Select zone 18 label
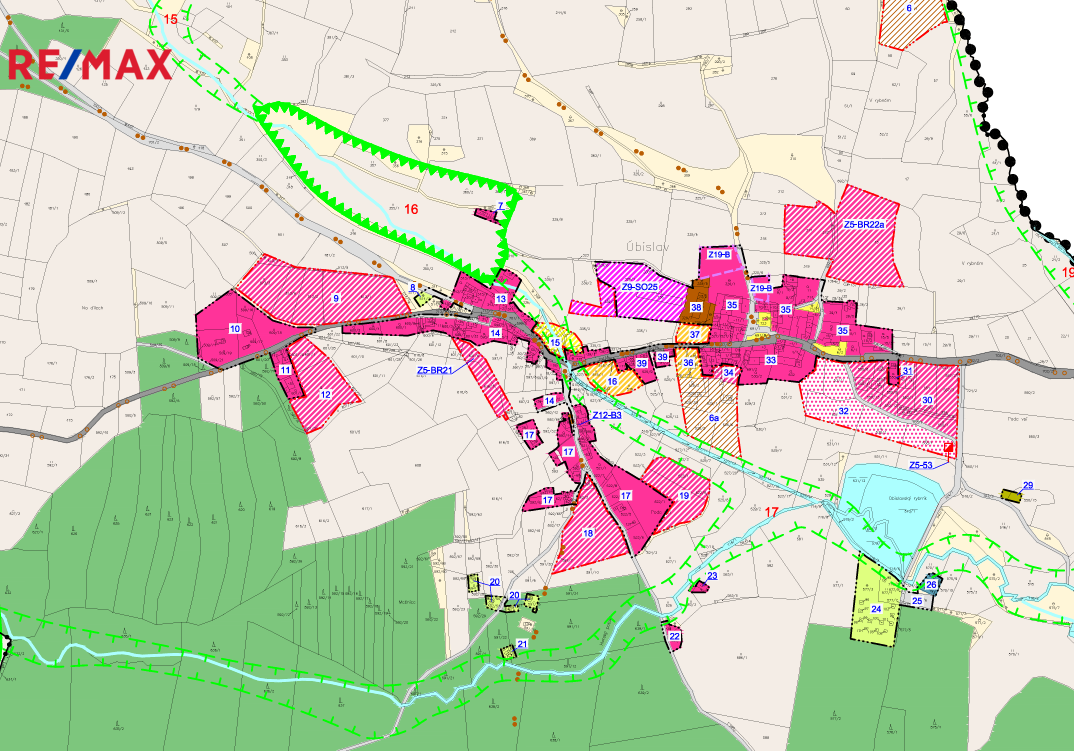 (x=588, y=534)
